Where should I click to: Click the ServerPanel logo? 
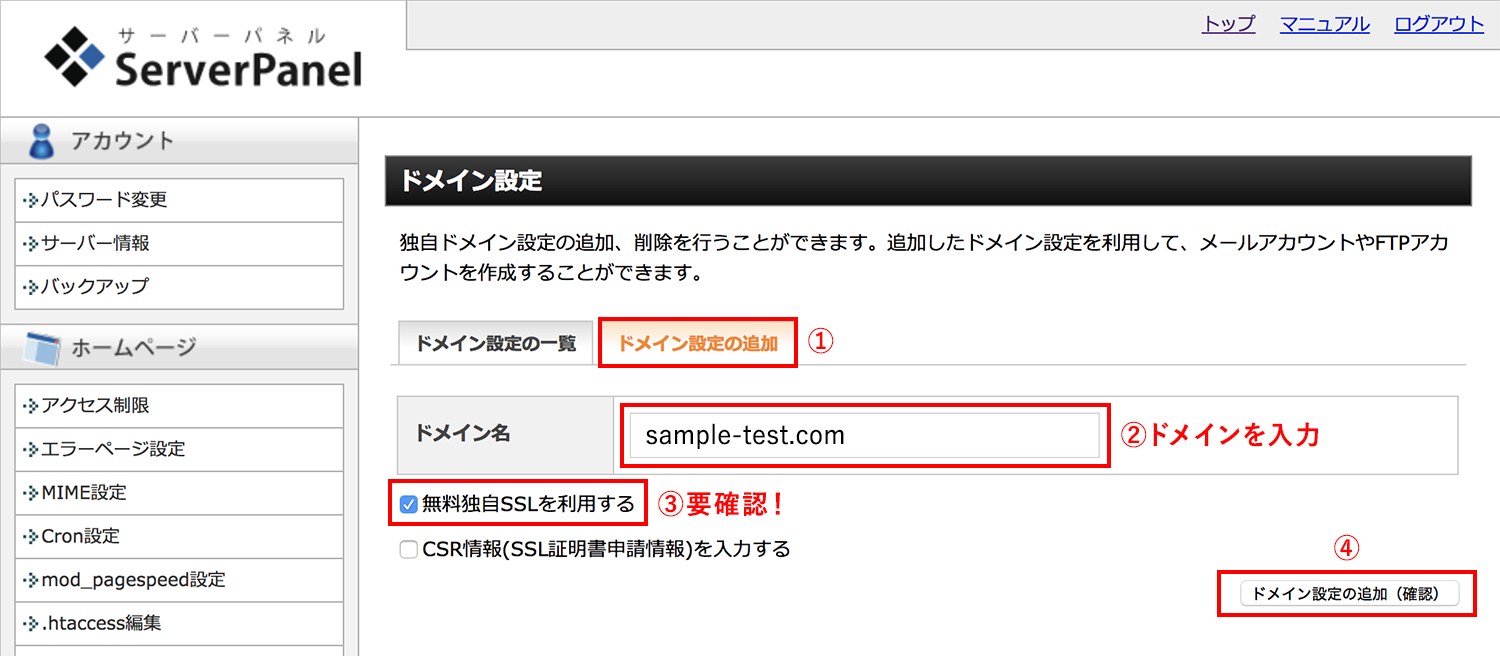pos(203,58)
